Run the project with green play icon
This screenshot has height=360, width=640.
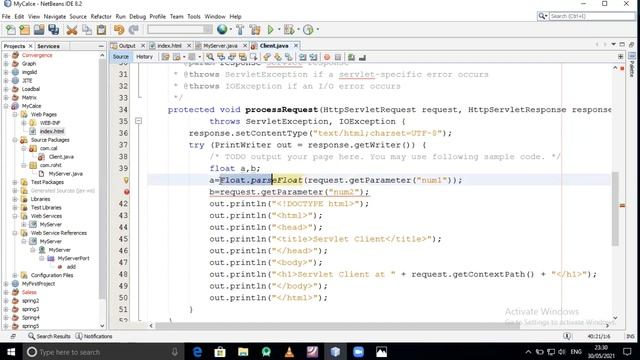click(270, 29)
